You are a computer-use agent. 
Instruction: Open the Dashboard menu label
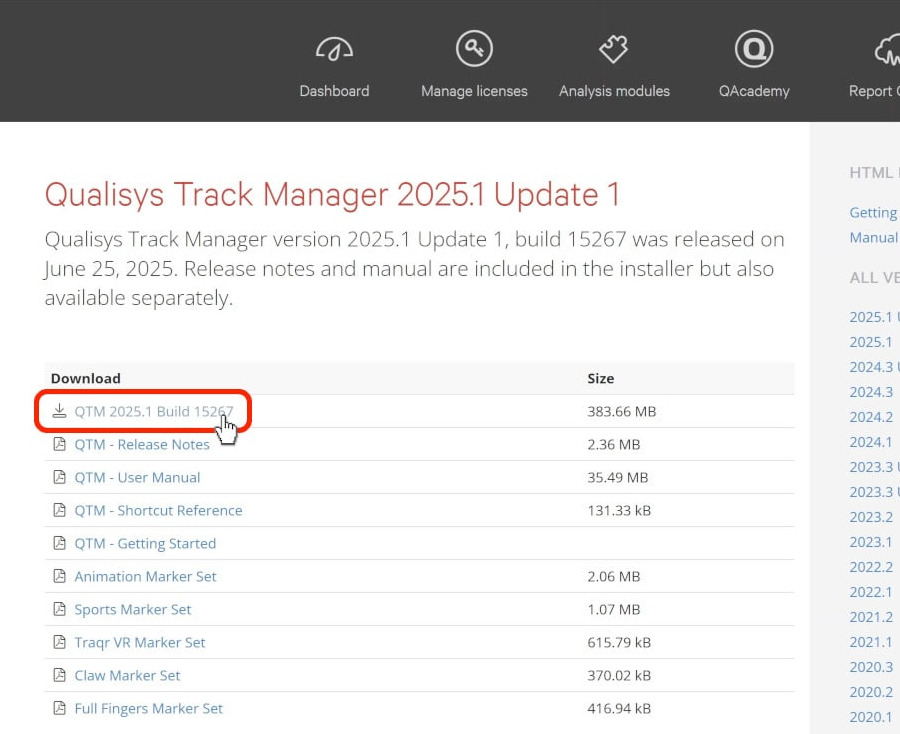point(334,91)
